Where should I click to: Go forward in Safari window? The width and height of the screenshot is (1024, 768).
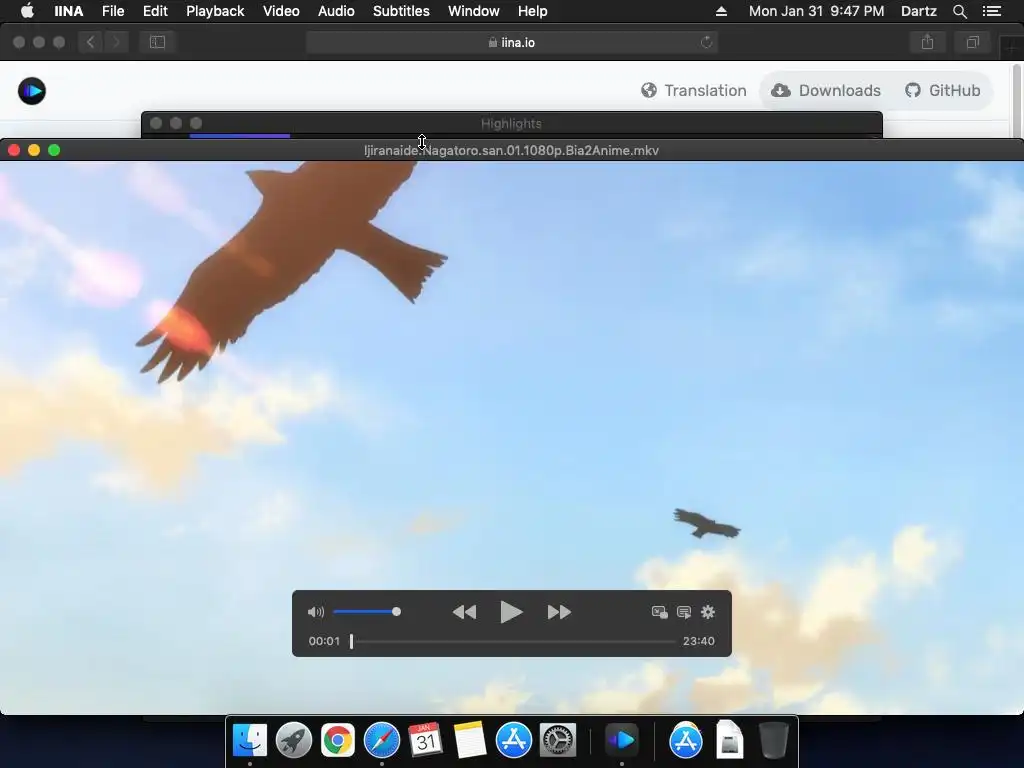click(116, 42)
